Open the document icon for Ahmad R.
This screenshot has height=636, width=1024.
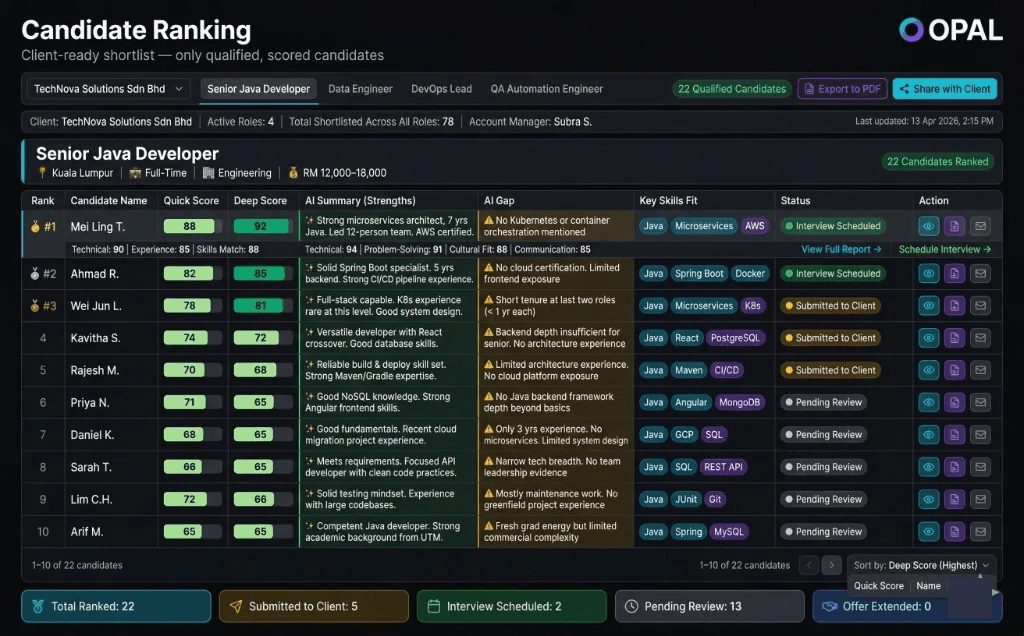pyautogui.click(x=954, y=274)
